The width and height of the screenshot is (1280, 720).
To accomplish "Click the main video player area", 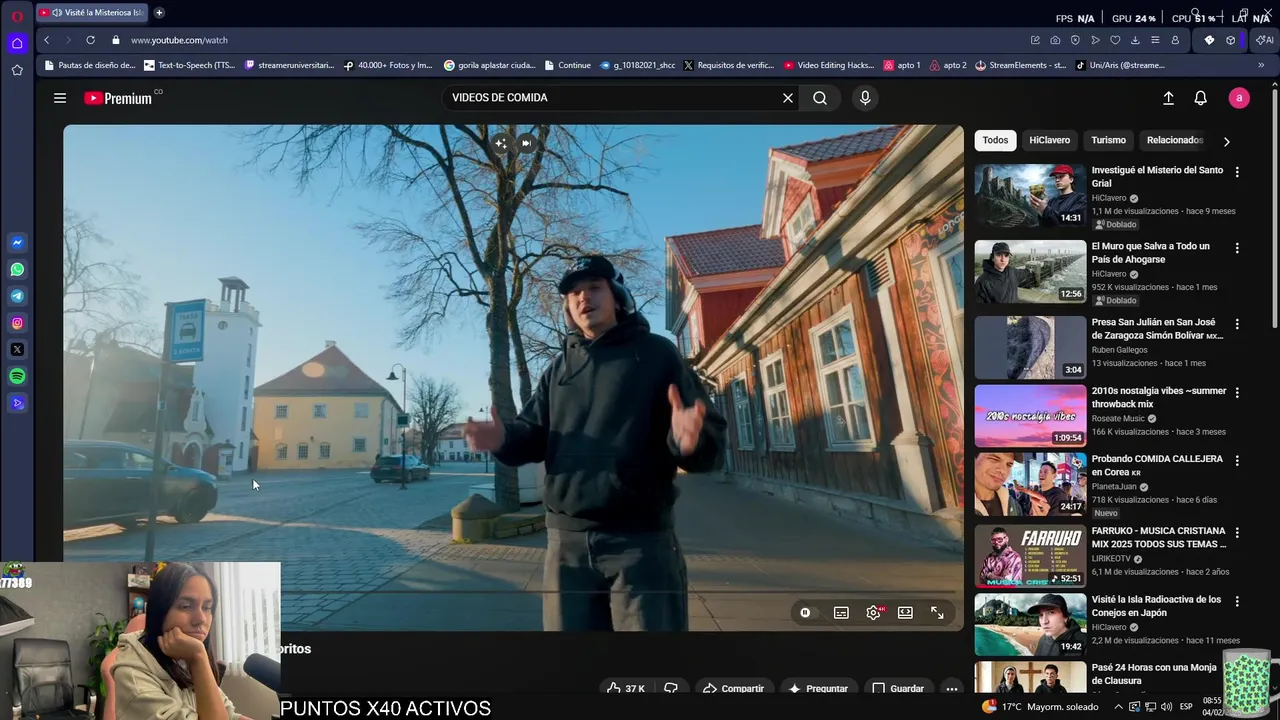I will click(x=513, y=378).
